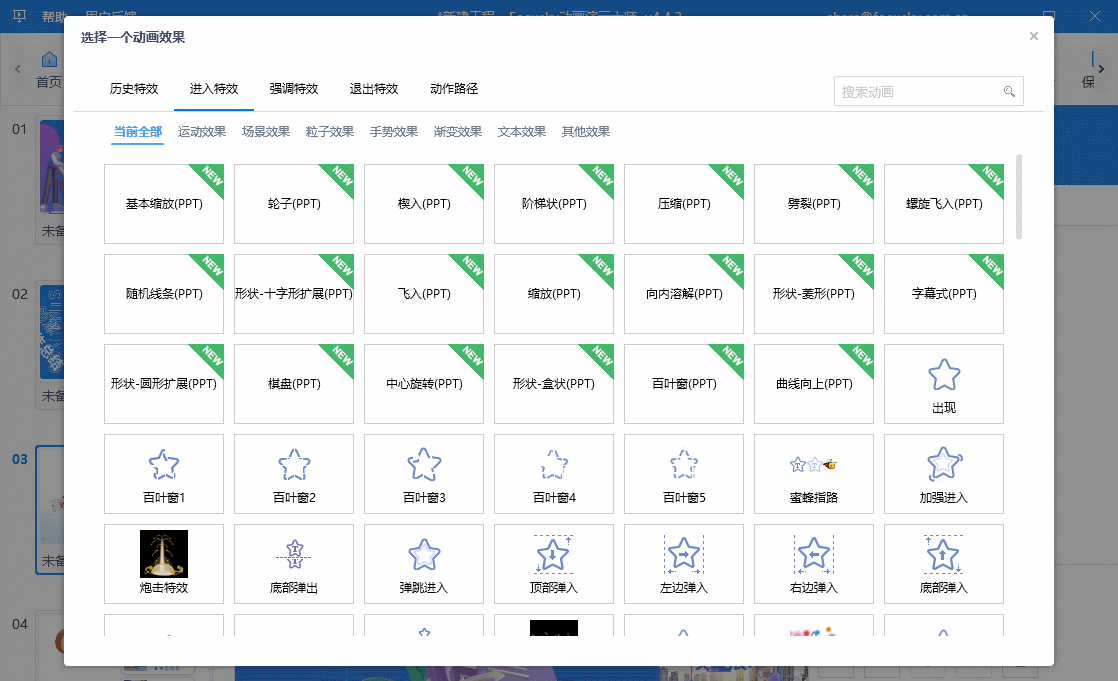1118x681 pixels.
Task: Select the 加强进入 enhanced entrance icon
Action: pos(943,474)
